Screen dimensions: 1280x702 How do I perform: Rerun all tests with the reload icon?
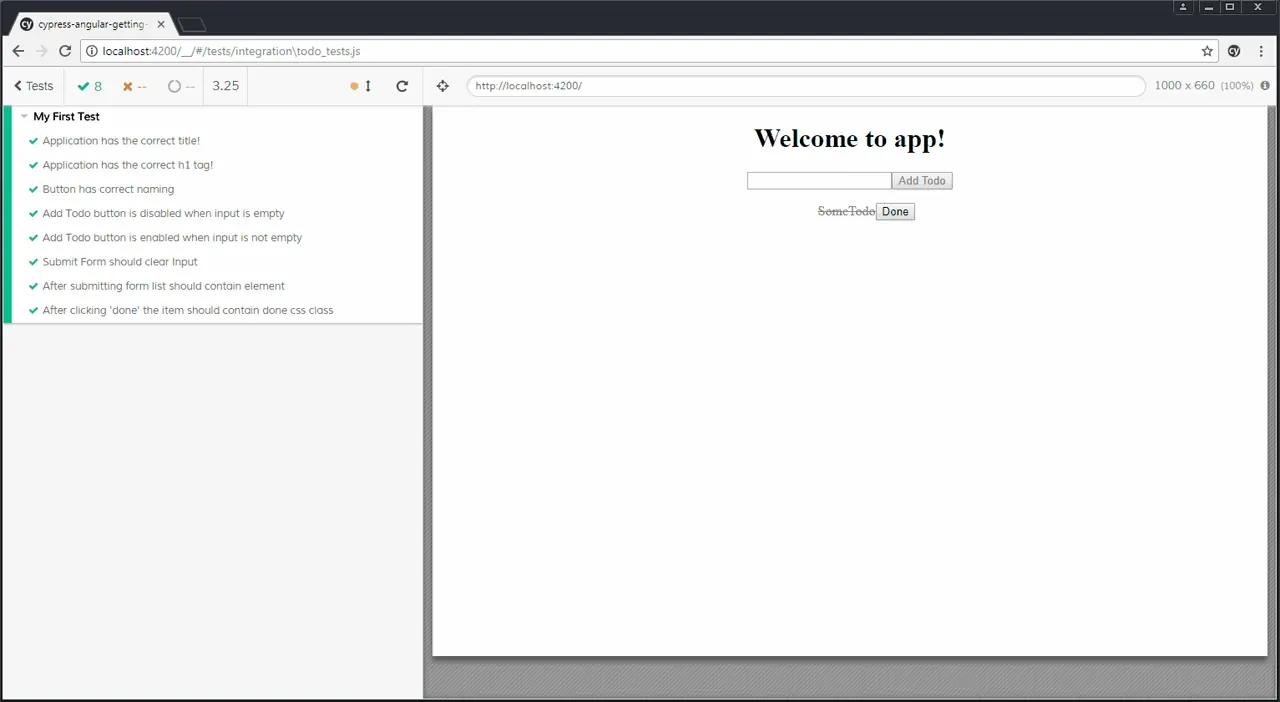click(402, 86)
